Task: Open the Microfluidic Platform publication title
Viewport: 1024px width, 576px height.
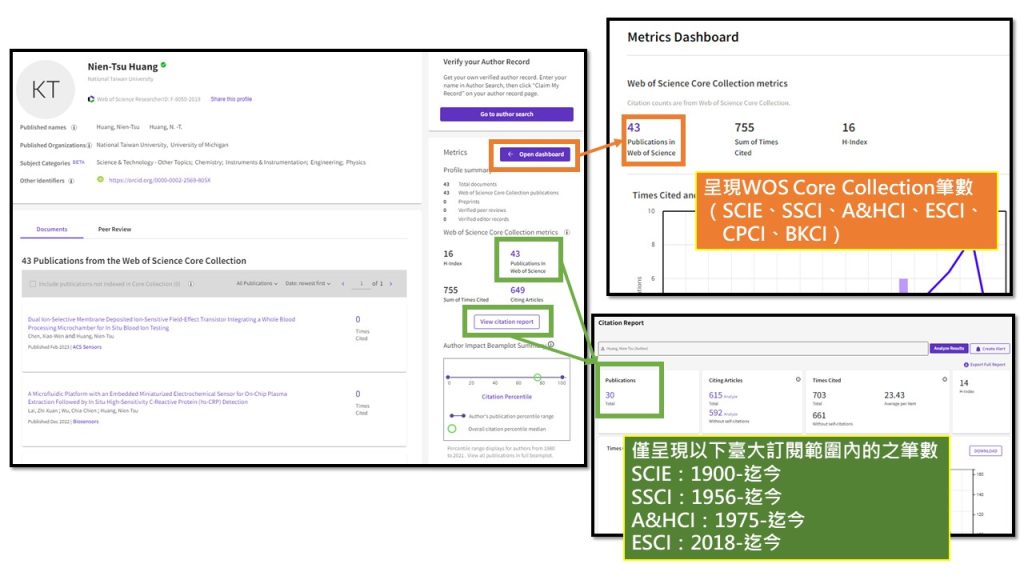Action: pyautogui.click(x=157, y=398)
